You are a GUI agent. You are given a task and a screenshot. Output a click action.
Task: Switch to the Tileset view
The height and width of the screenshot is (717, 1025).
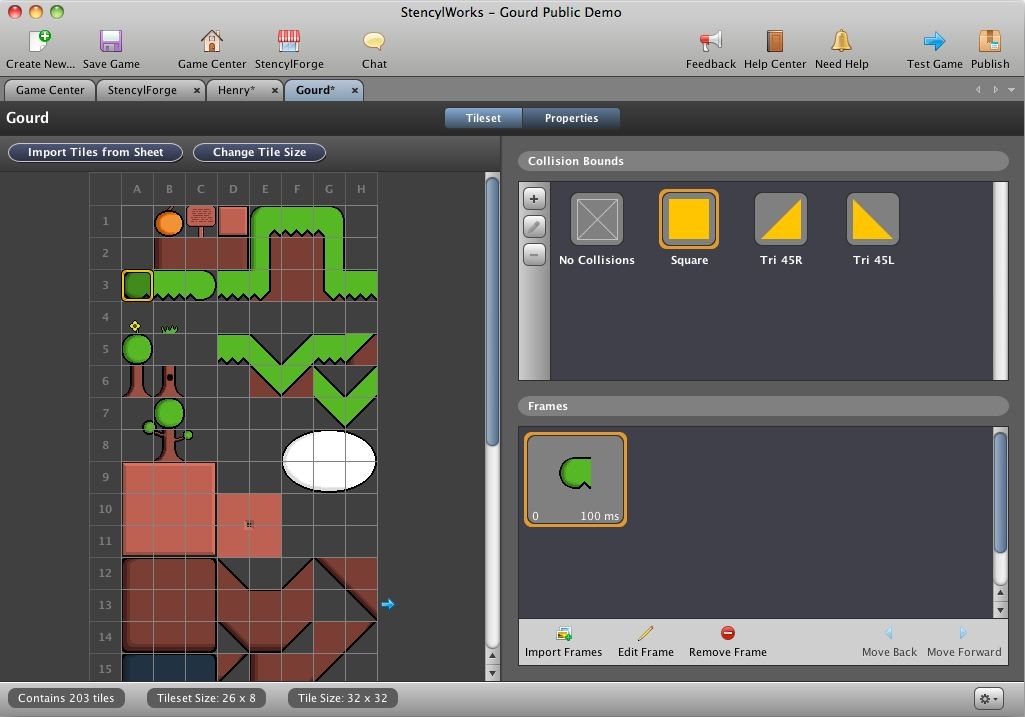click(483, 118)
